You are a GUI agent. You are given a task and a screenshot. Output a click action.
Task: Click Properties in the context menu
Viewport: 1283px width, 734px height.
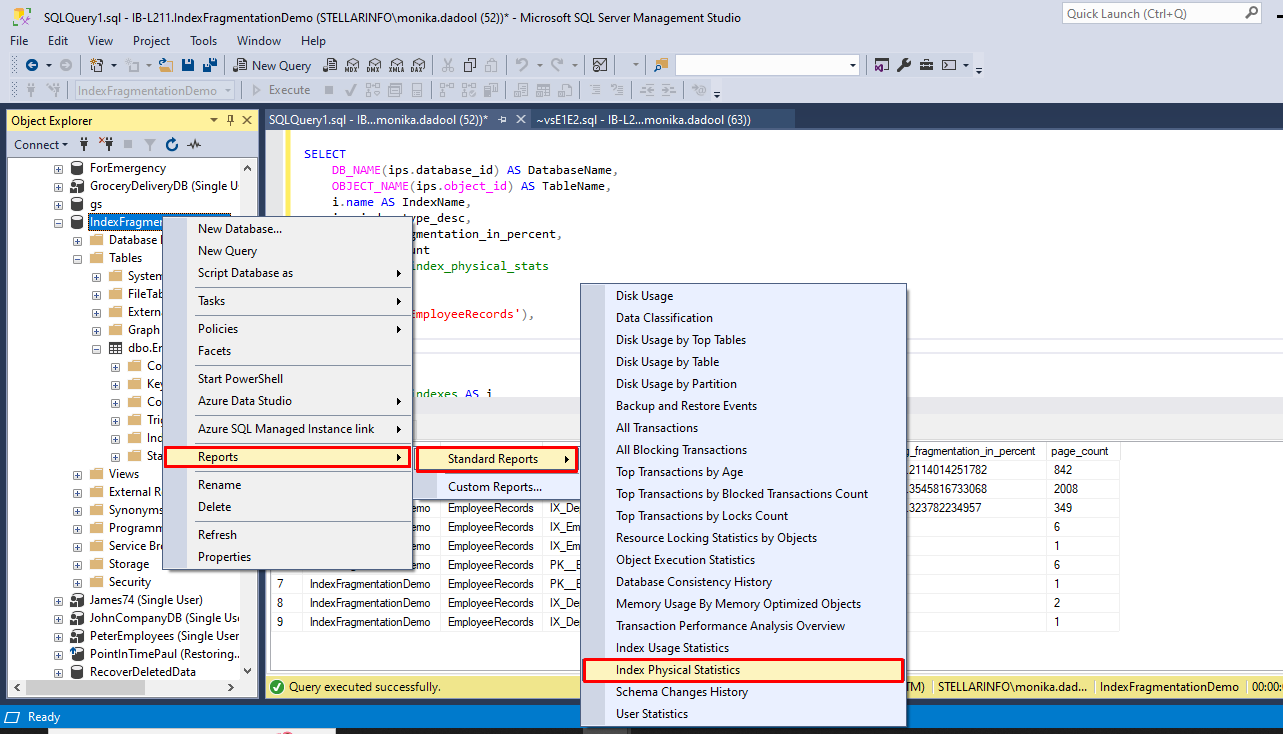click(x=288, y=557)
